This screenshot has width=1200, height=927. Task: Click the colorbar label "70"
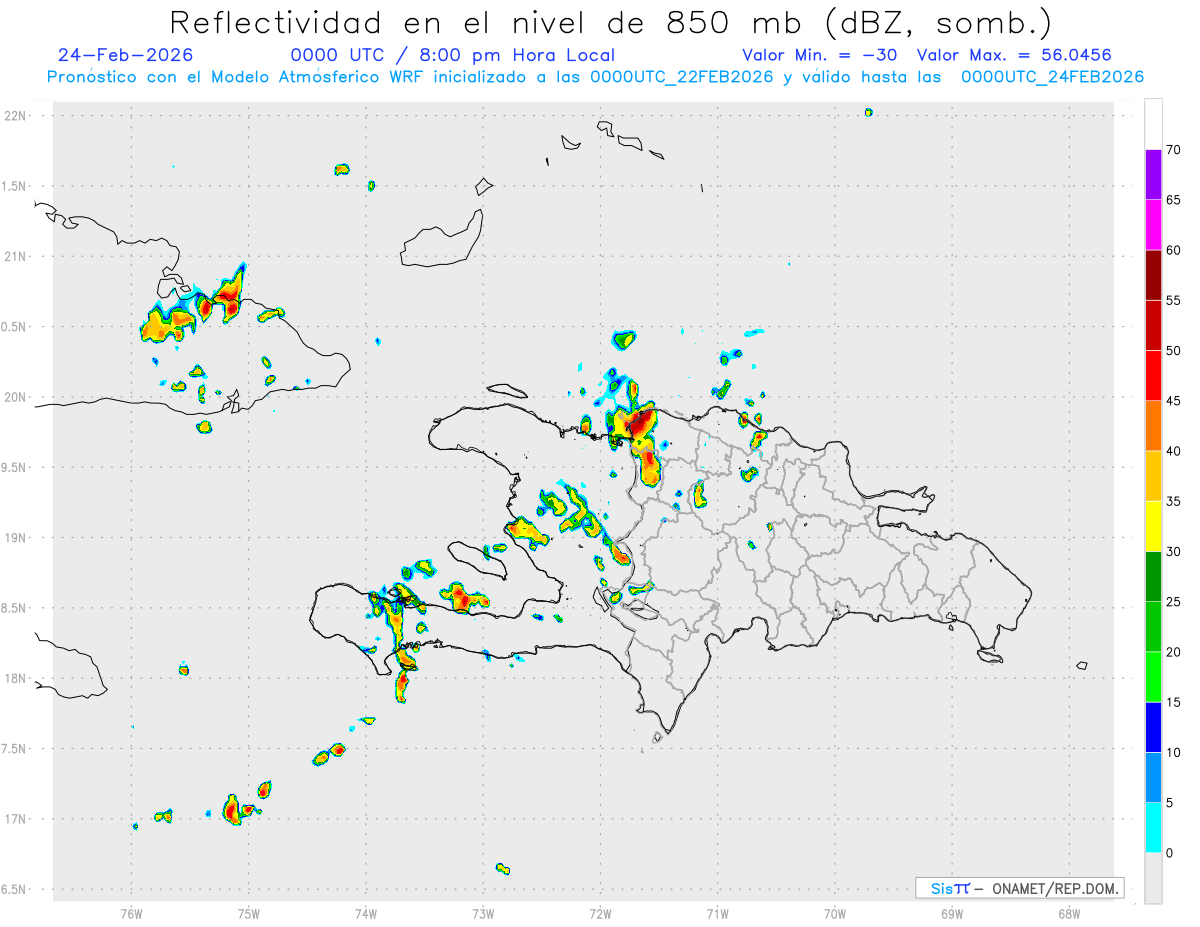click(x=1173, y=150)
